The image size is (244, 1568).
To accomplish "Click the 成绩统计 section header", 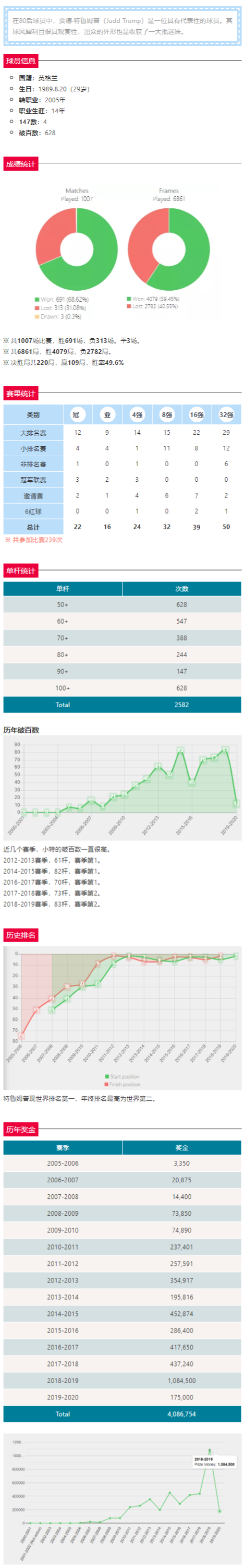I will coord(21,164).
